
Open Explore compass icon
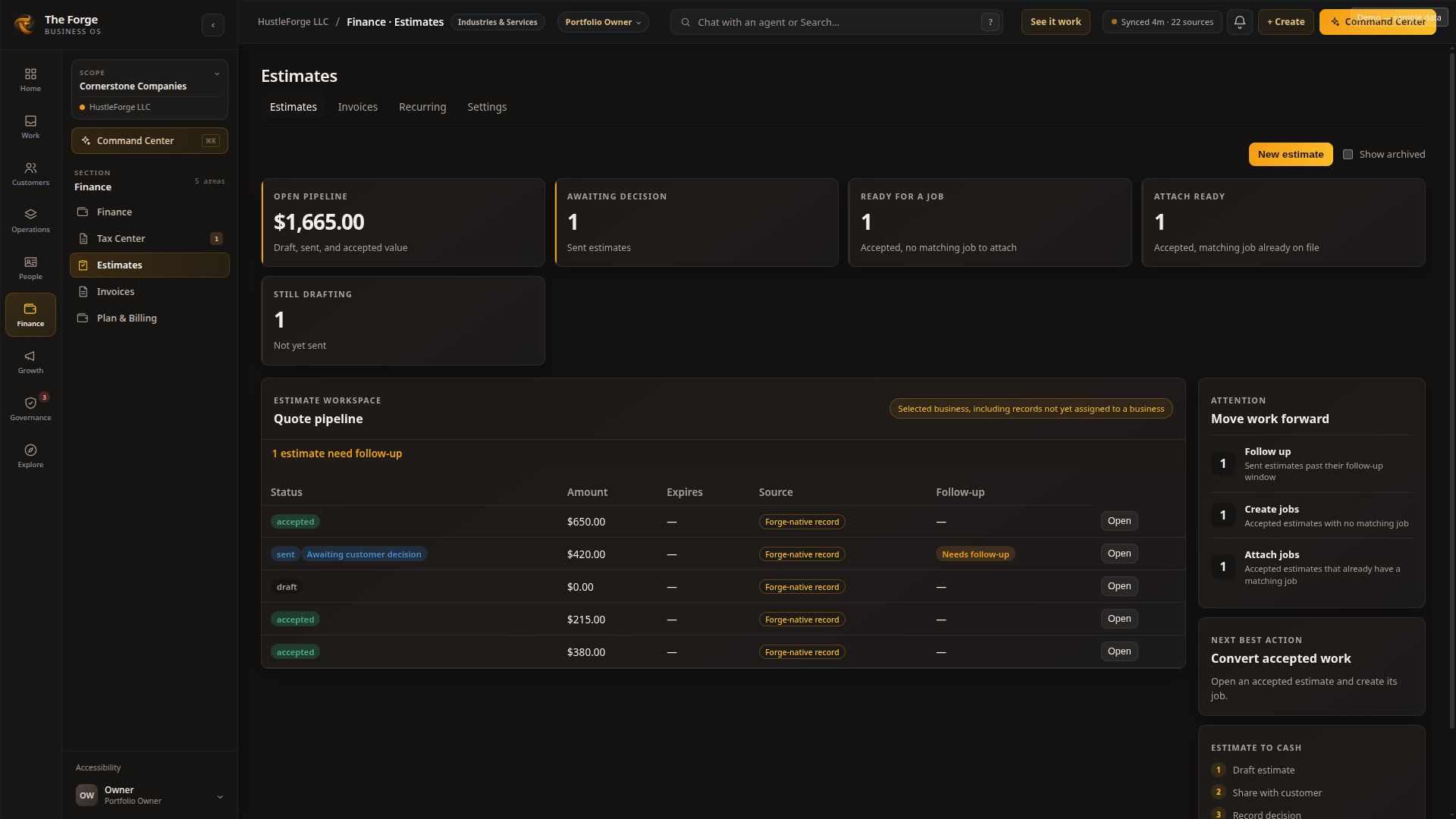[30, 456]
